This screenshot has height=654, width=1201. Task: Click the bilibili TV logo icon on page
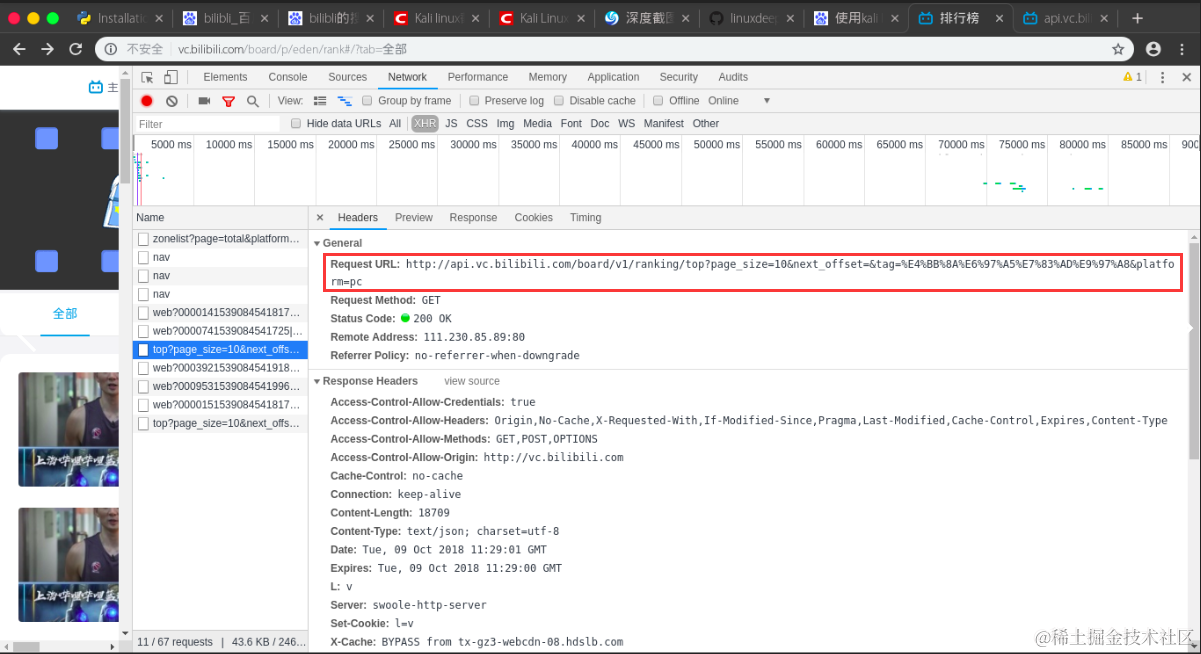click(x=96, y=87)
